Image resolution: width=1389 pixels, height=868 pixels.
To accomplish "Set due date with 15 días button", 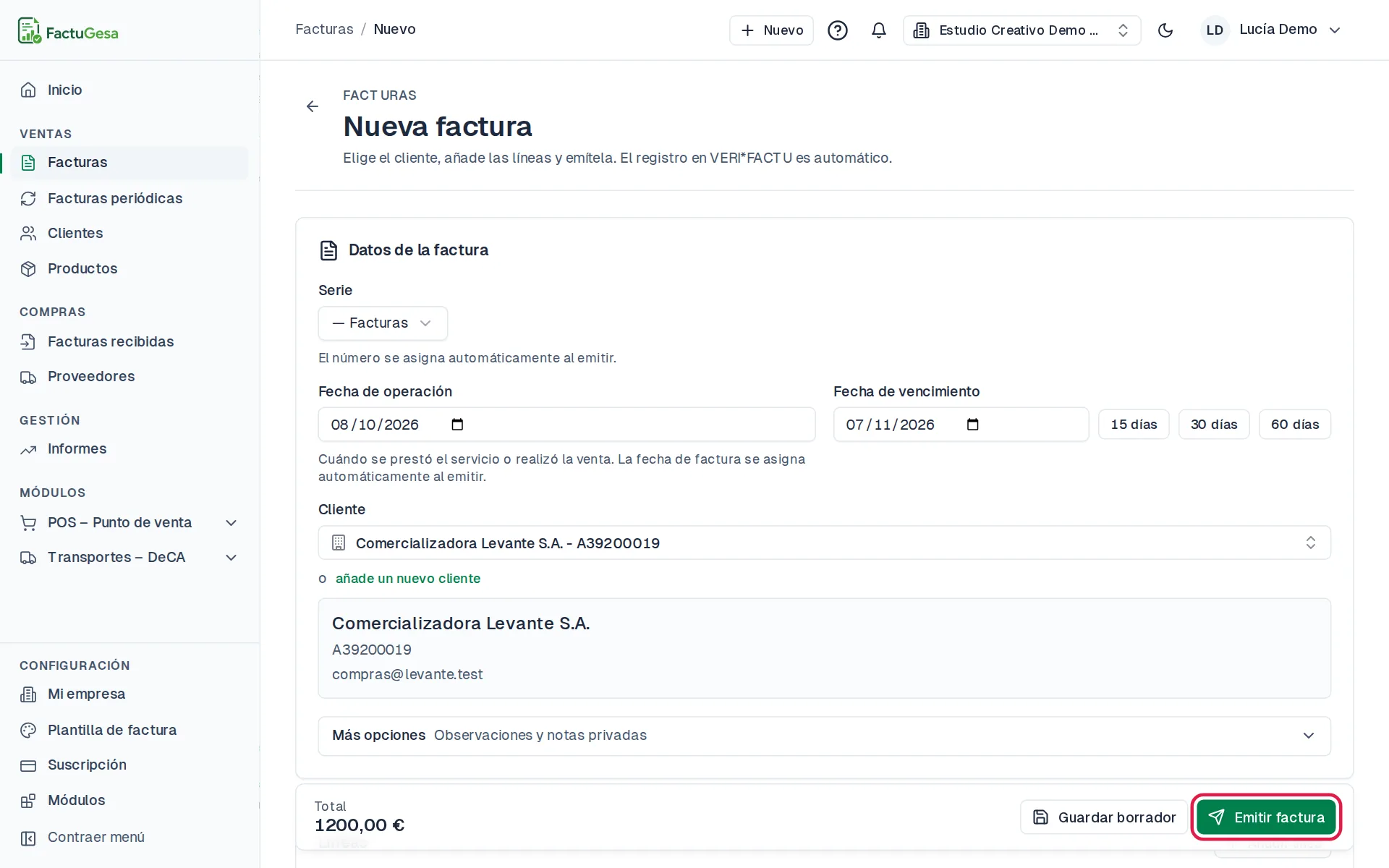I will 1134,425.
